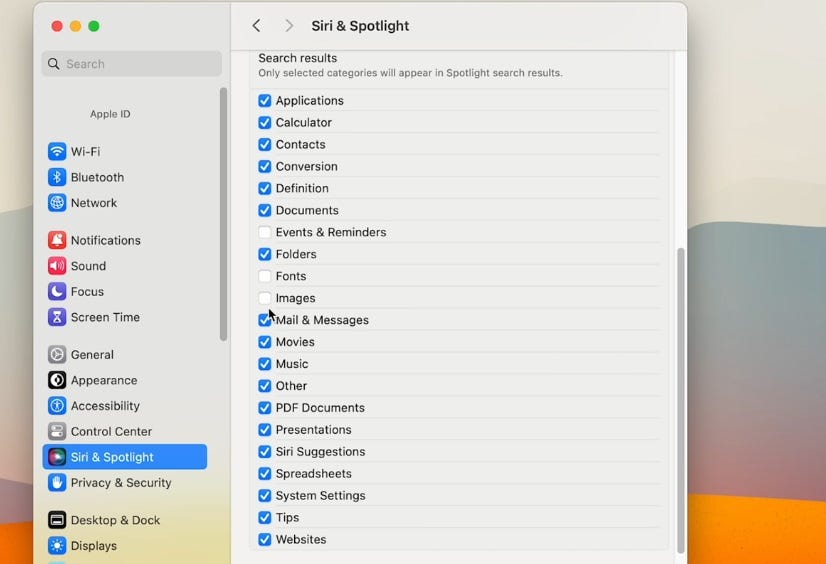
Task: Open Appearance settings
Action: (x=125, y=380)
